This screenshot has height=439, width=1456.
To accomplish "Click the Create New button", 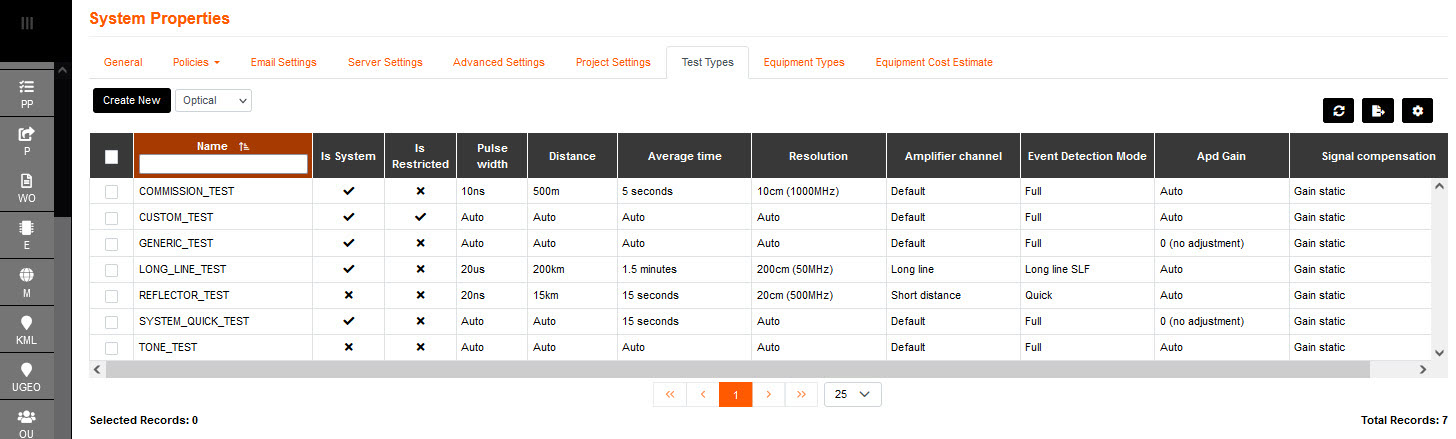I will [x=131, y=100].
